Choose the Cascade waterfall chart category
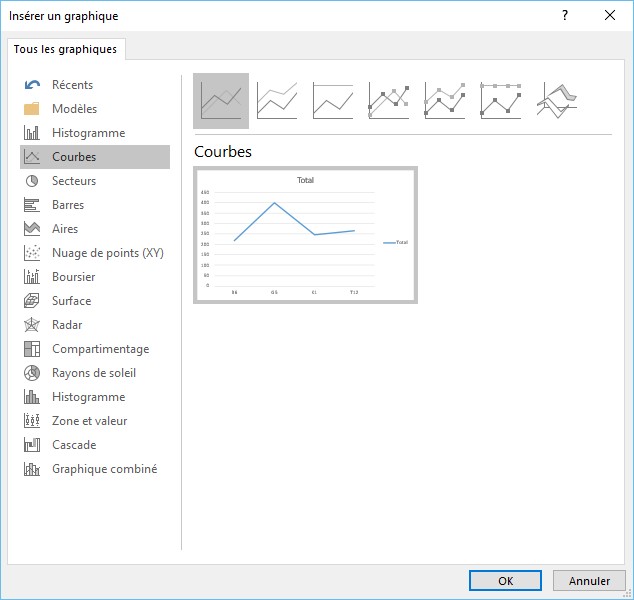 click(74, 445)
